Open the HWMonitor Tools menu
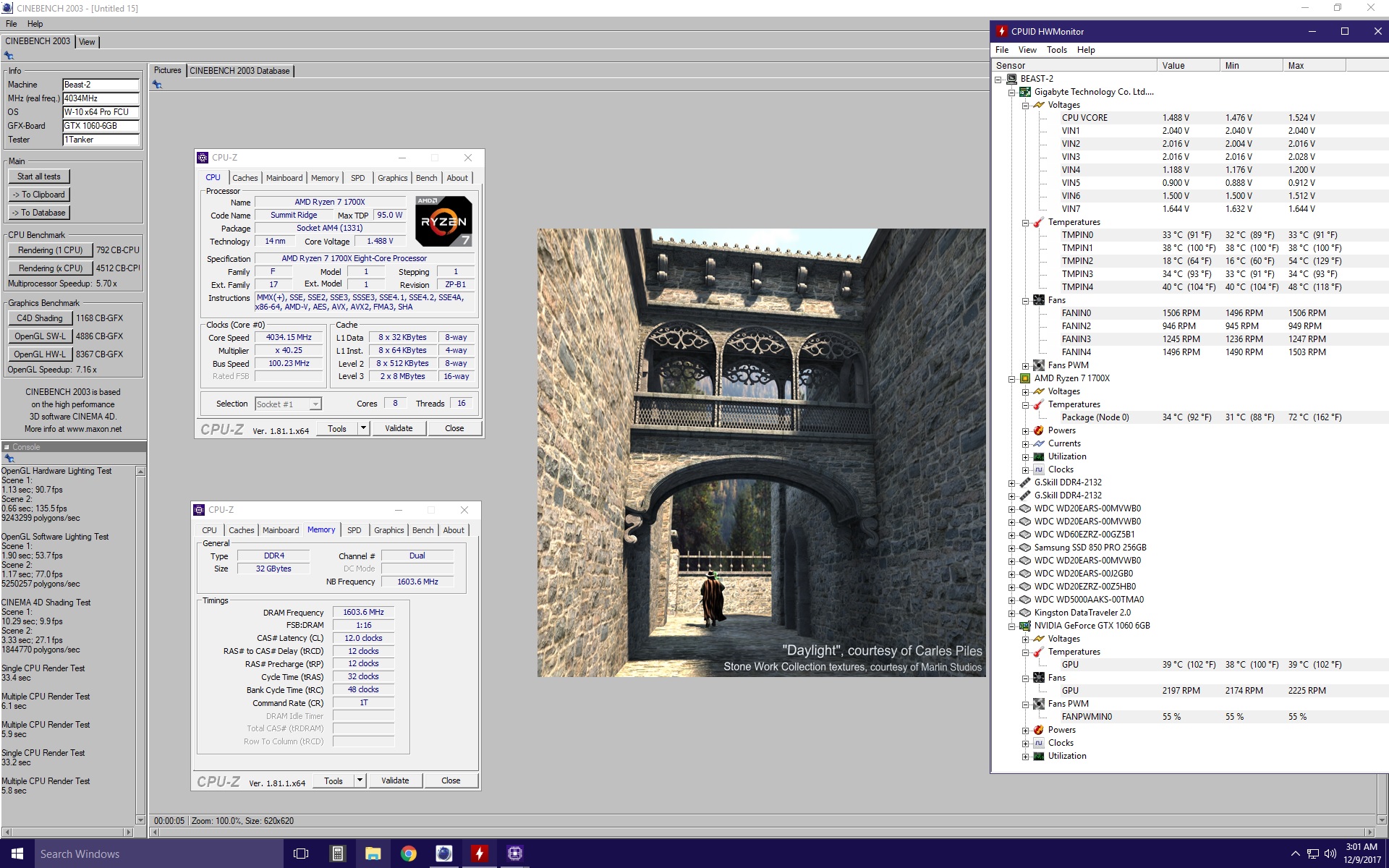Viewport: 1389px width, 868px height. tap(1056, 50)
